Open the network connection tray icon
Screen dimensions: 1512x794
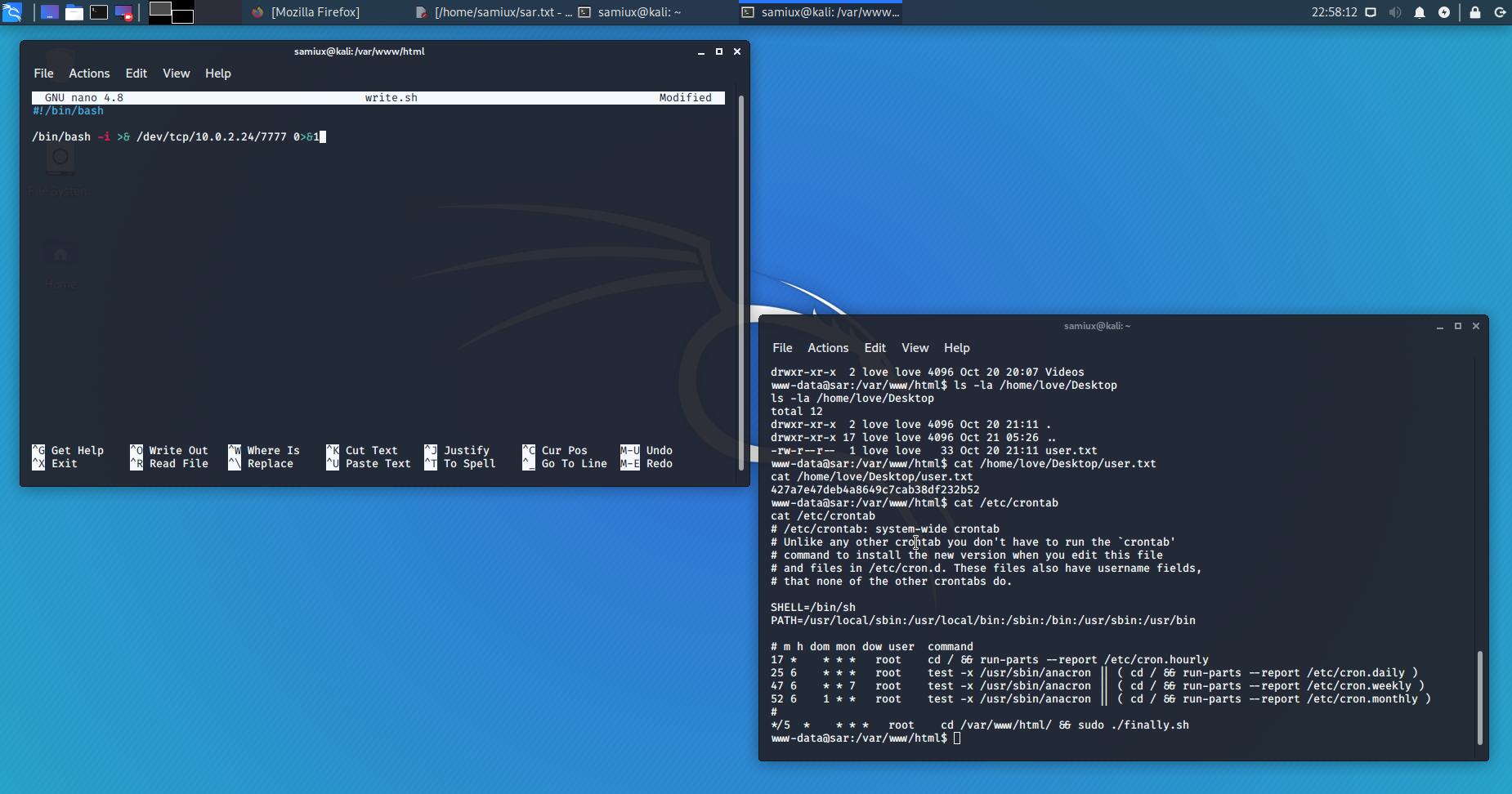click(1371, 12)
